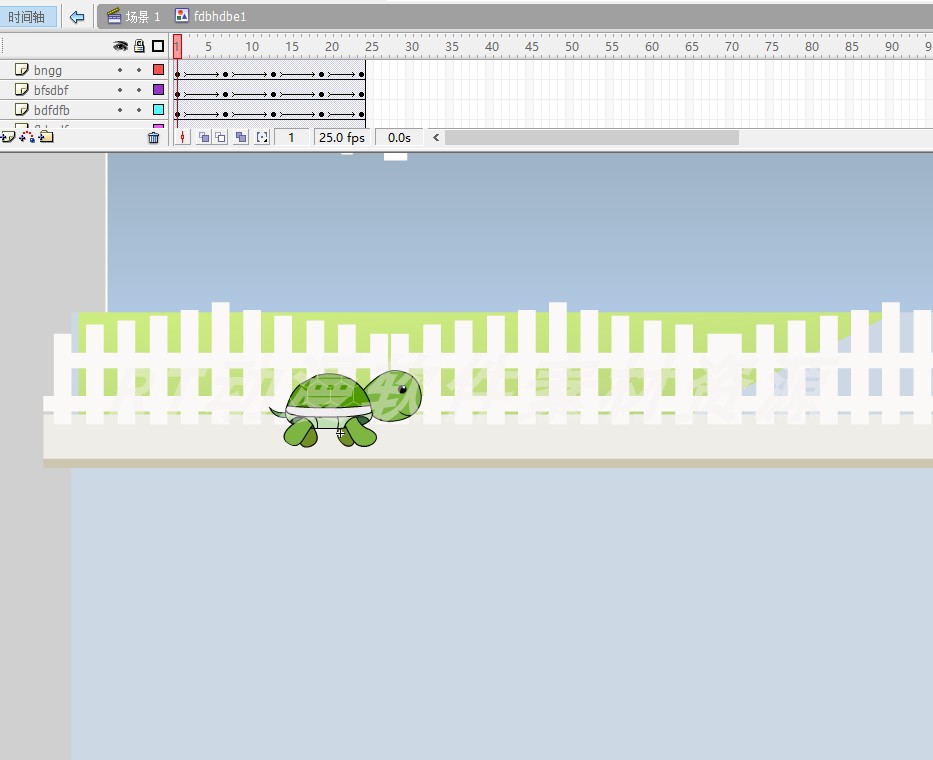Screen dimensions: 933x760
Task: Lock the bfsdbf layer via lock dot
Action: (x=139, y=90)
